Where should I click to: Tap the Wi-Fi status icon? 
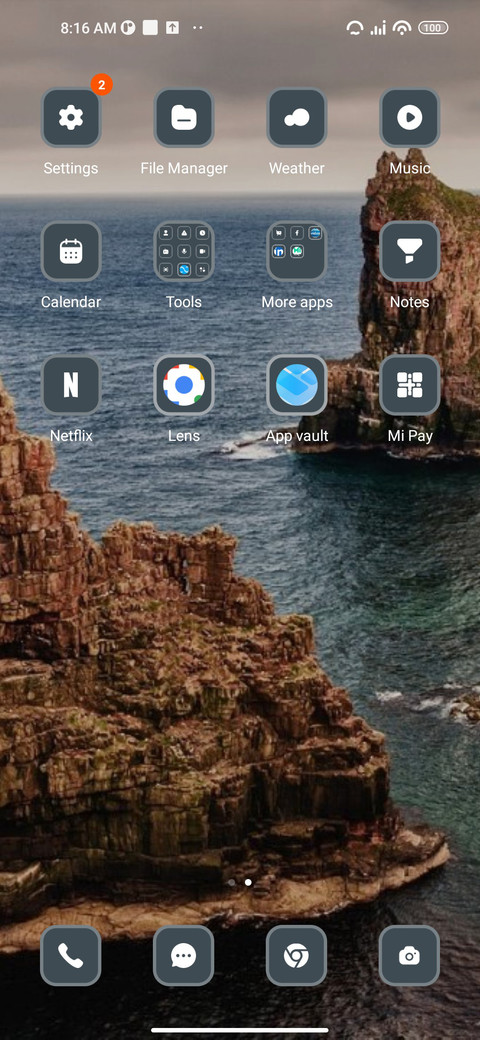tap(402, 28)
